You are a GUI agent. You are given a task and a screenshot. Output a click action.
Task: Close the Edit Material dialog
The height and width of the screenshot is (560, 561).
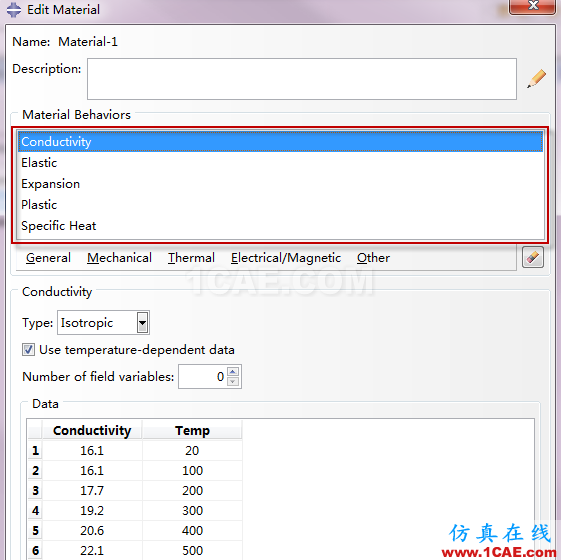click(532, 6)
